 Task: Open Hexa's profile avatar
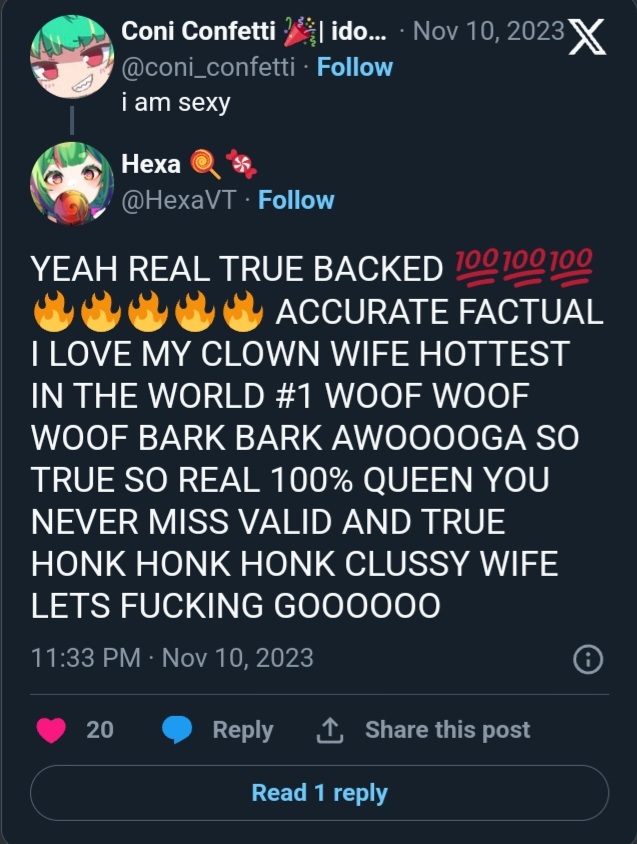pos(72,183)
